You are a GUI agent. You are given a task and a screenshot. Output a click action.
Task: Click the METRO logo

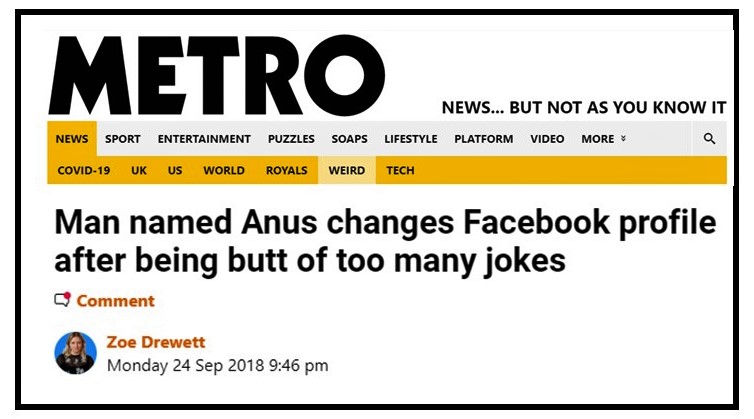tap(217, 76)
